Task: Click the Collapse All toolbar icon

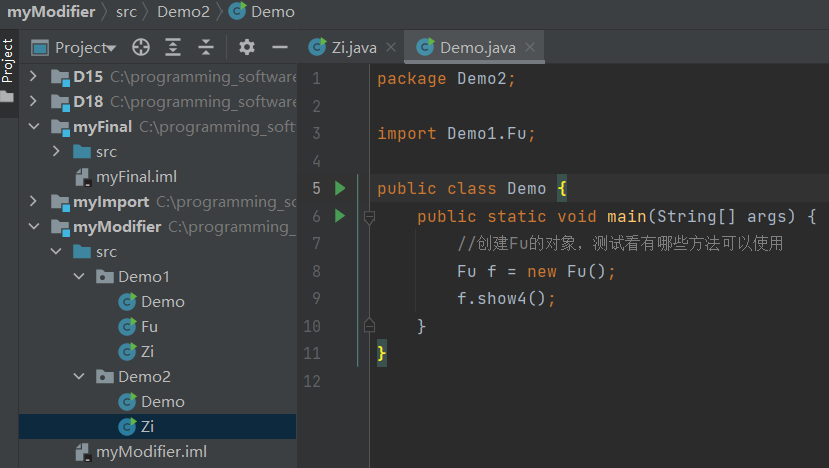Action: pos(206,48)
